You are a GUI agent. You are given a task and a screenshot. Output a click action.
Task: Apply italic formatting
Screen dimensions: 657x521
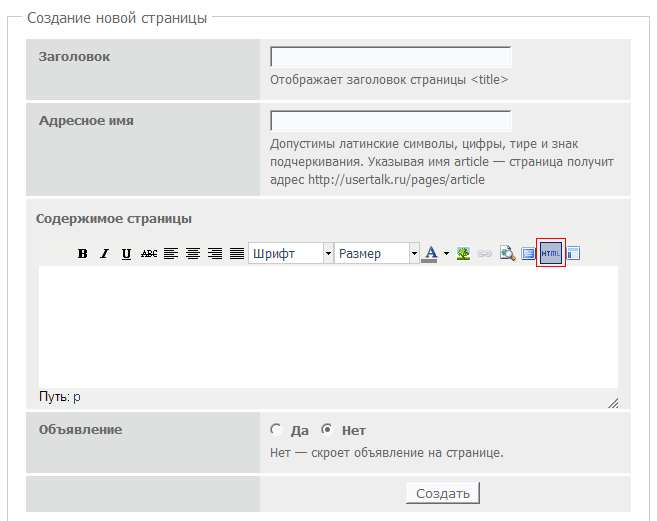(104, 254)
